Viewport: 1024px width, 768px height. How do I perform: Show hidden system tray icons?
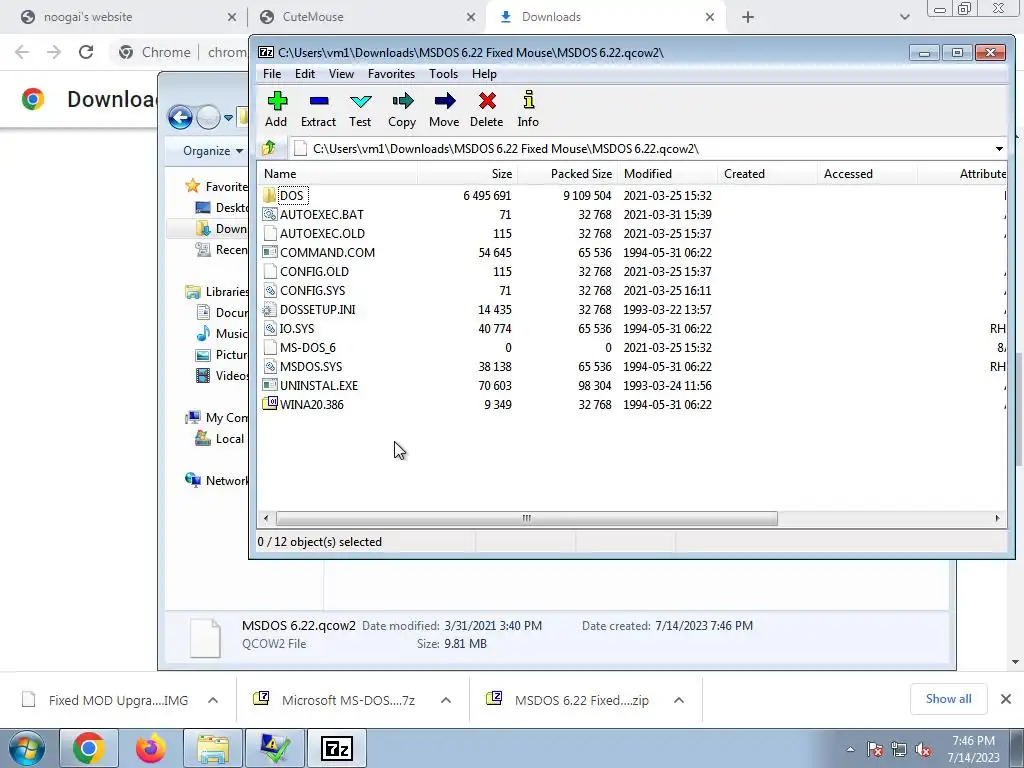[850, 750]
